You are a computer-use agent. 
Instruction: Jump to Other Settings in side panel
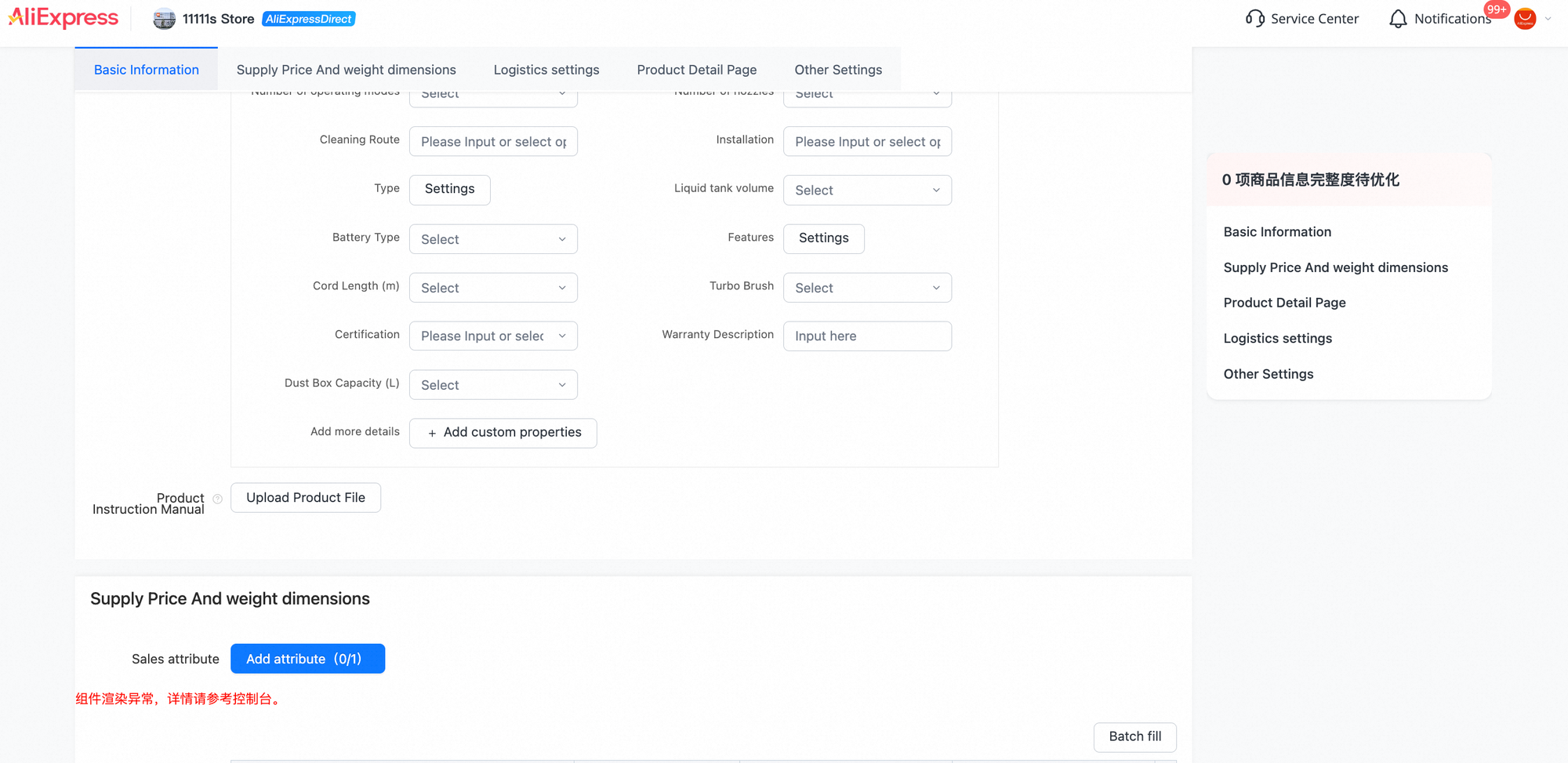pos(1268,374)
